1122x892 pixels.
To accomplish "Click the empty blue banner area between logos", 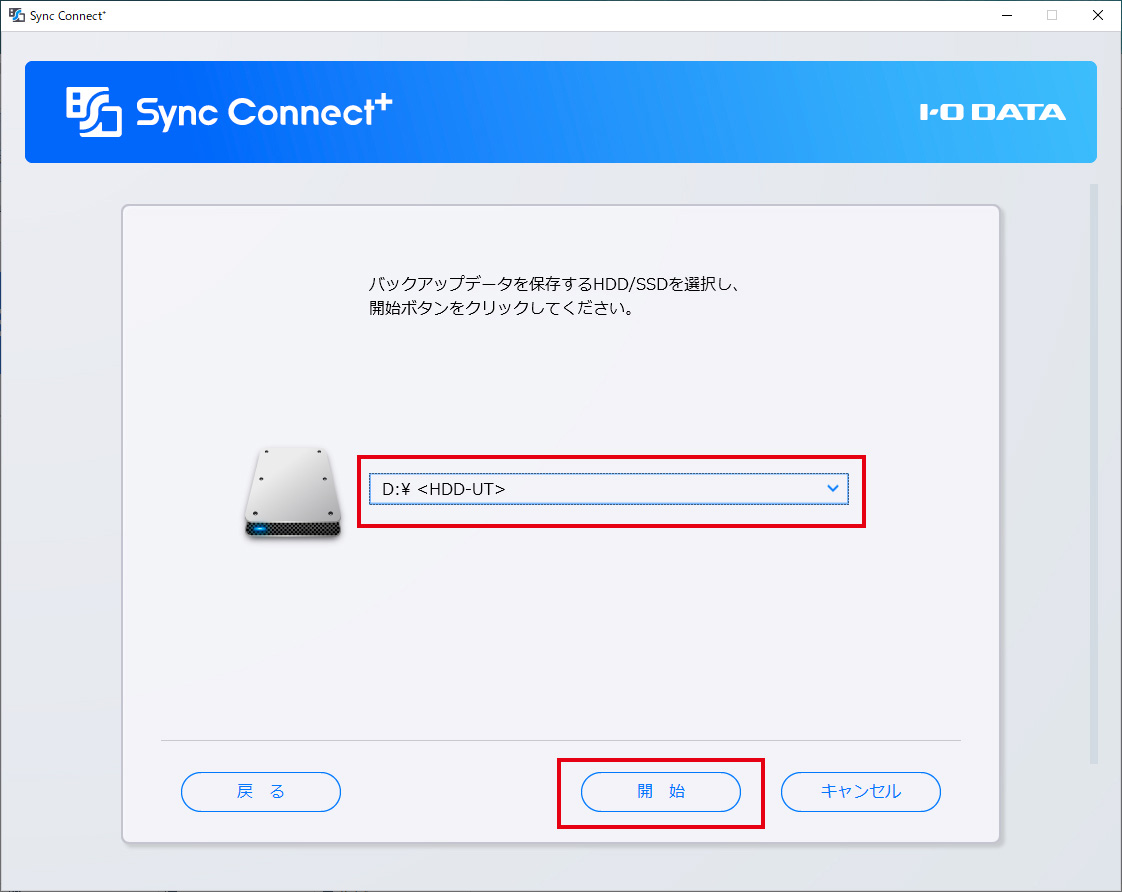I will pos(650,112).
